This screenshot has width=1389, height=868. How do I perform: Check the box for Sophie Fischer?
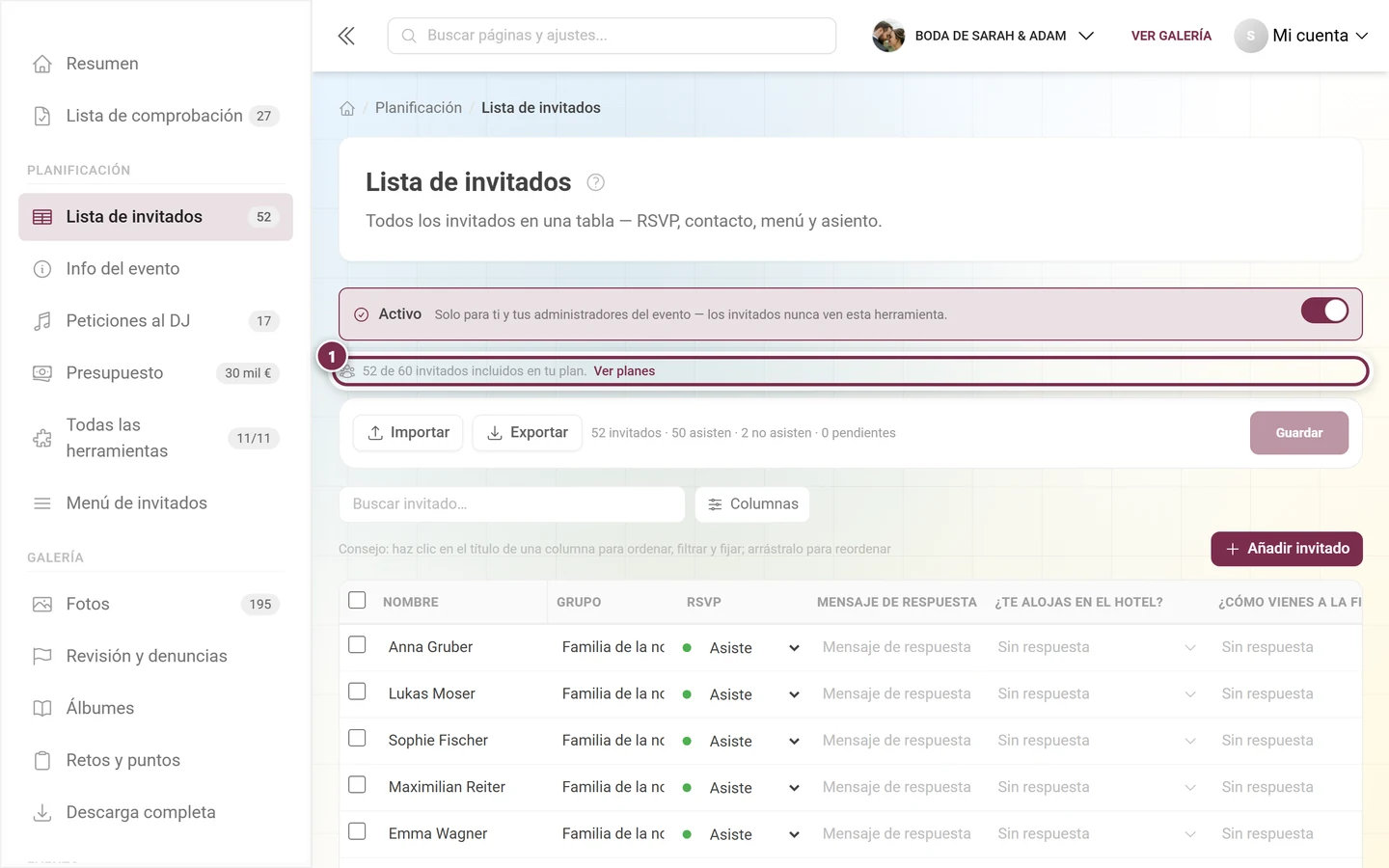357,738
